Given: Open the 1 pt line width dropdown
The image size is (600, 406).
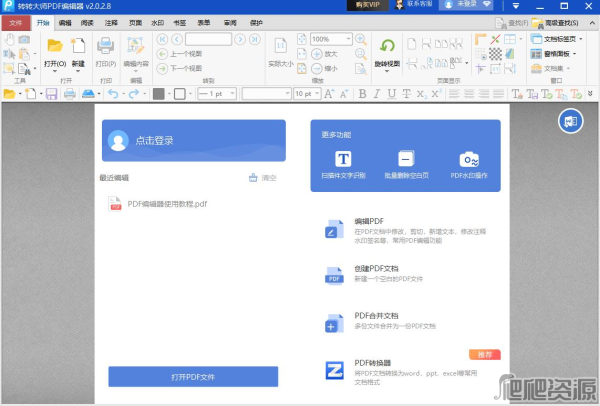Looking at the screenshot, I should (x=232, y=94).
